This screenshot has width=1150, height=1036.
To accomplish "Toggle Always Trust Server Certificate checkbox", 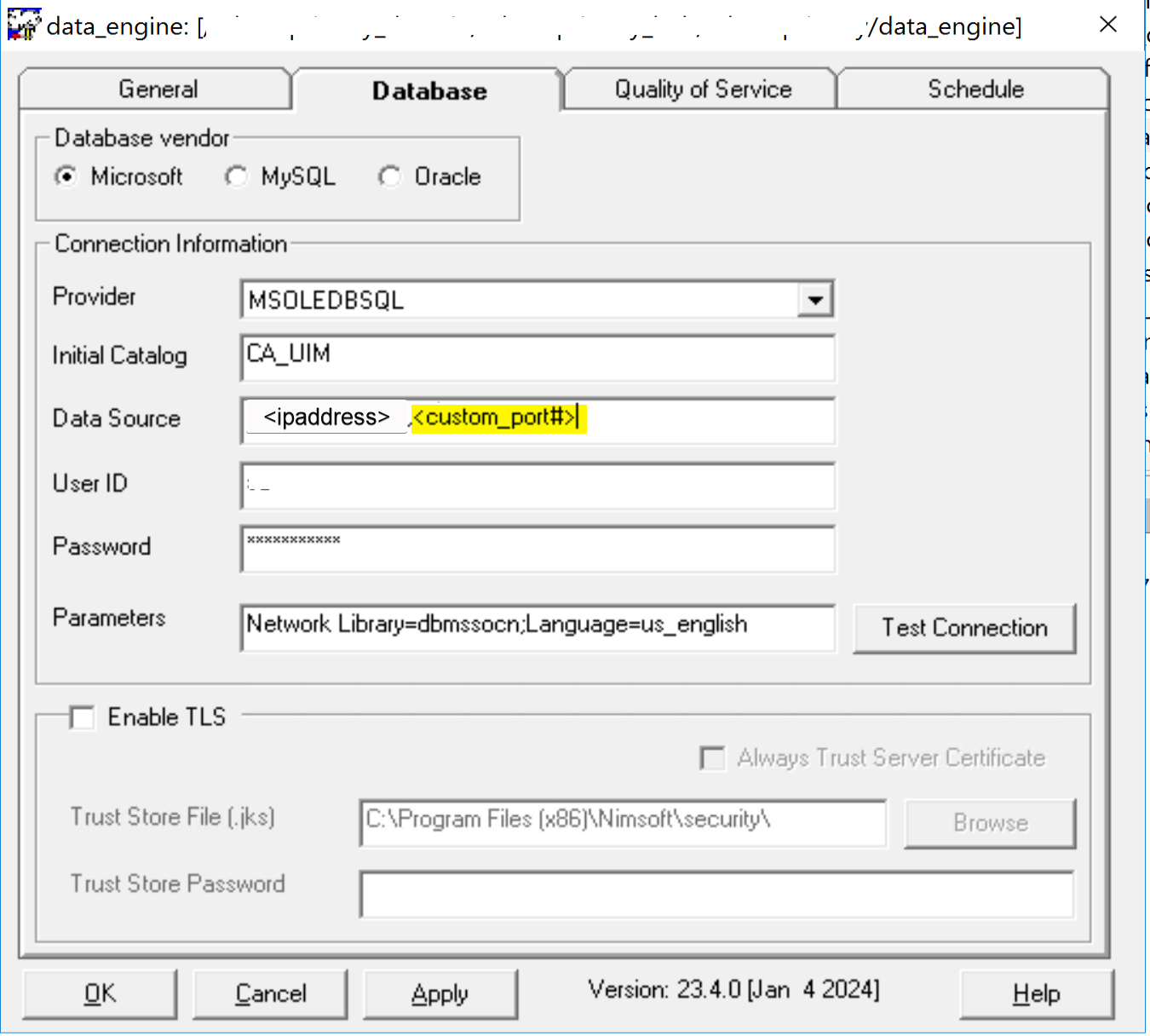I will tap(712, 758).
